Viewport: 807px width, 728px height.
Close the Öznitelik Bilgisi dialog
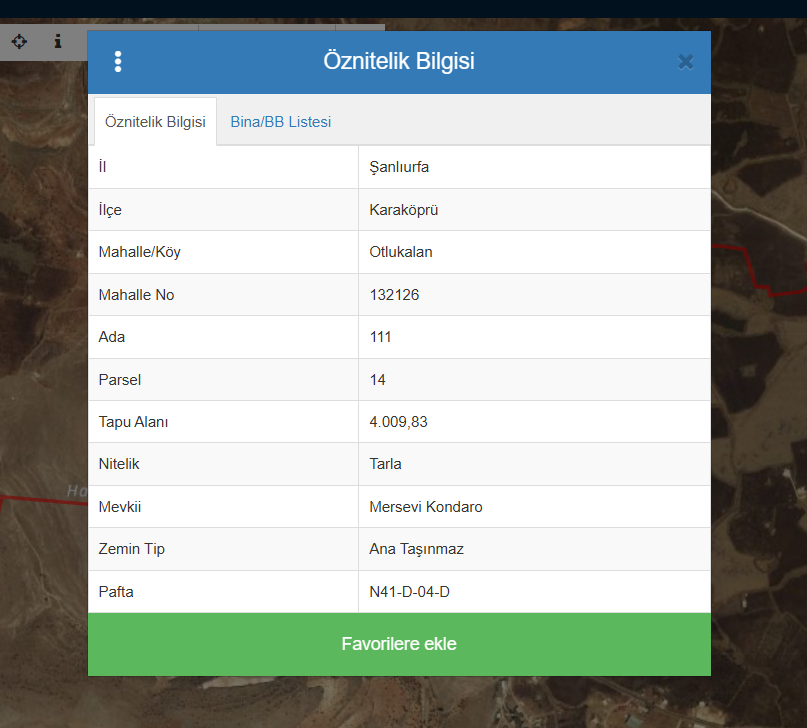tap(685, 62)
